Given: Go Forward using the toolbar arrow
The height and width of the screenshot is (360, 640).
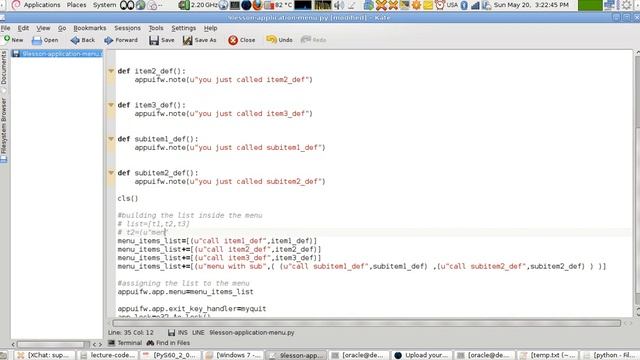Looking at the screenshot, I should [x=120, y=40].
